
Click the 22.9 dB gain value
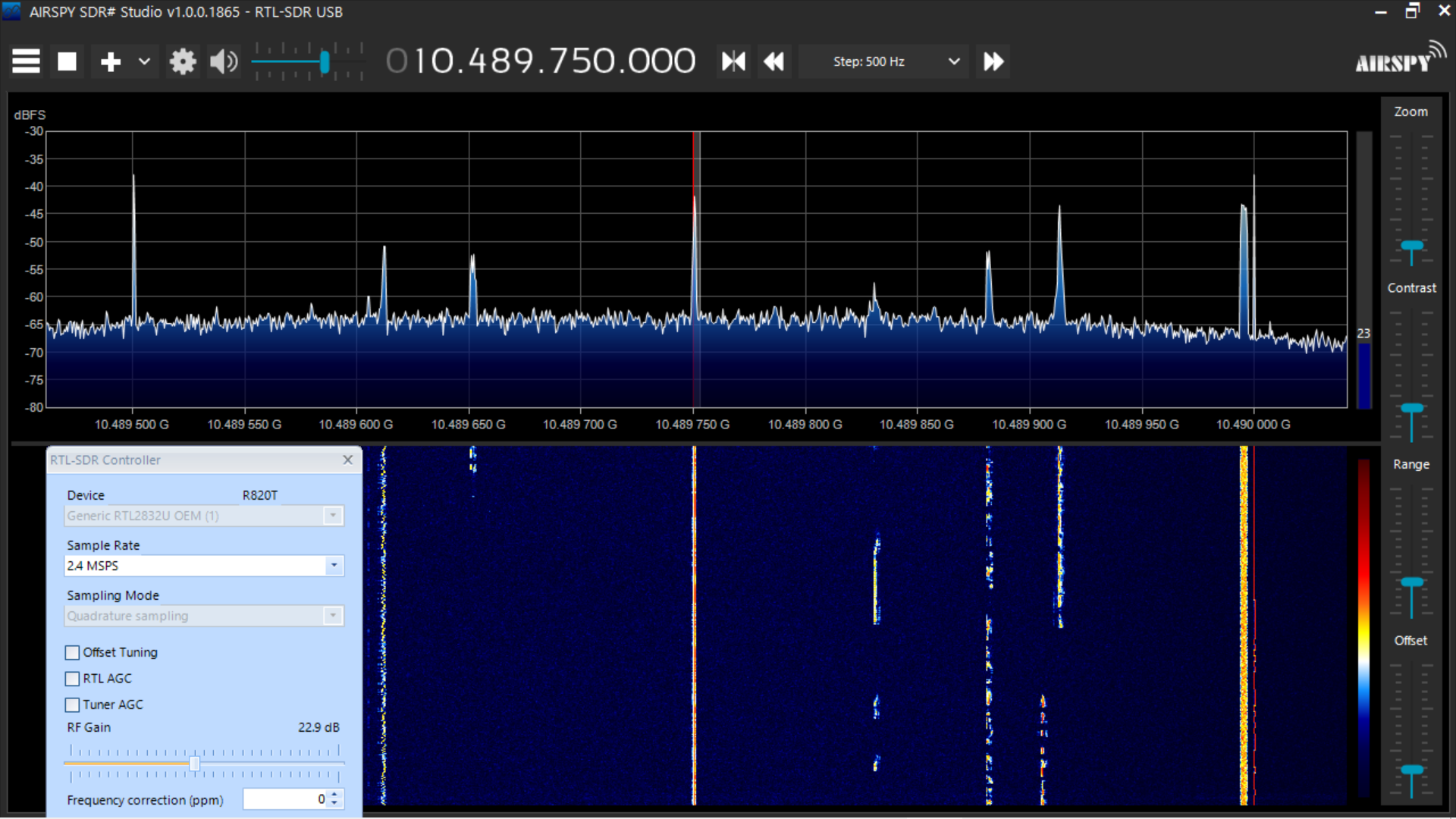(x=318, y=727)
